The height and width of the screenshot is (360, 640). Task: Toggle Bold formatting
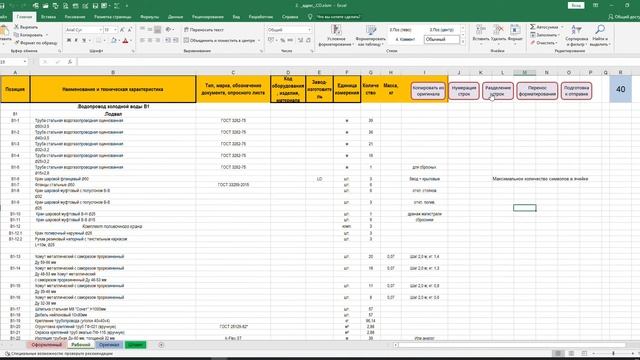[69, 40]
